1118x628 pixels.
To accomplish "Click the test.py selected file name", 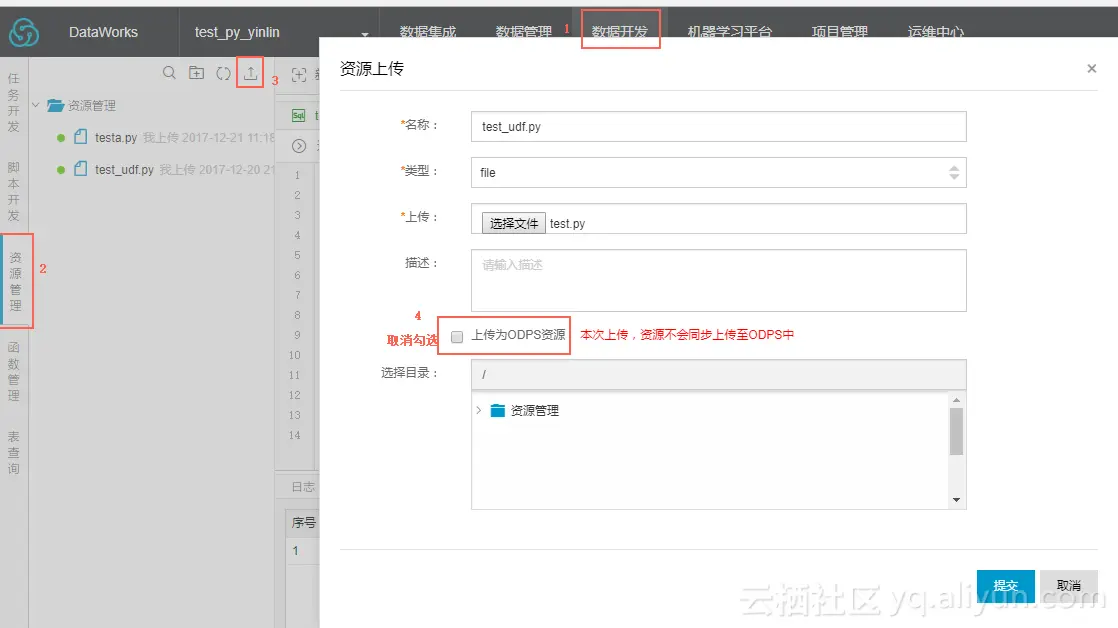I will click(x=568, y=224).
